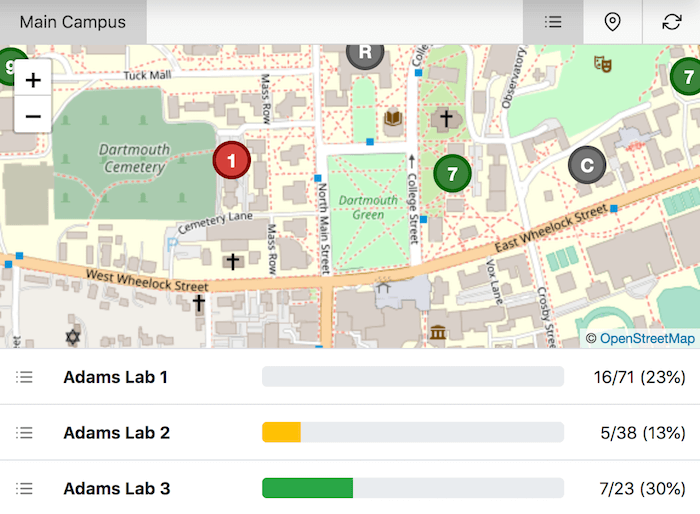Screen dimensions: 700x514
Task: Click the map location pin icon
Action: coord(612,22)
